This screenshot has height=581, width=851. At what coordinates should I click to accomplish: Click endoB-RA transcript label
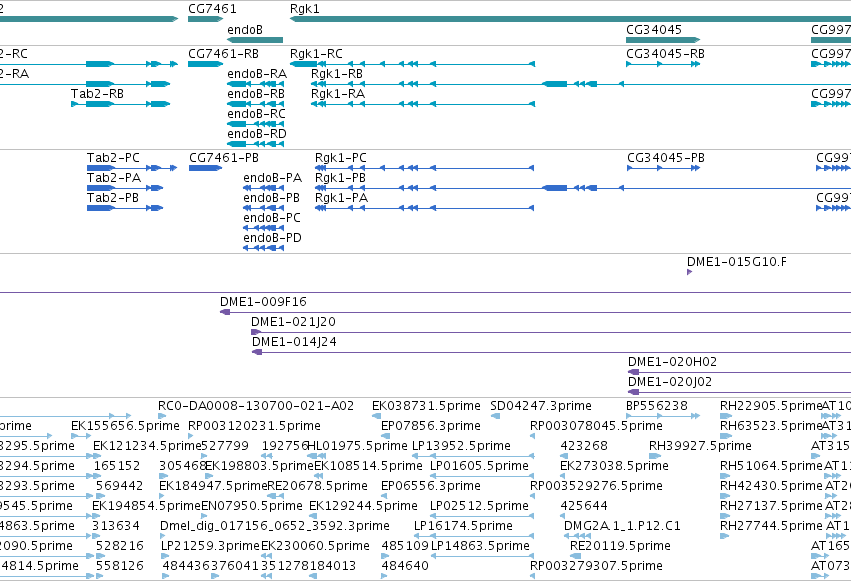[x=257, y=74]
